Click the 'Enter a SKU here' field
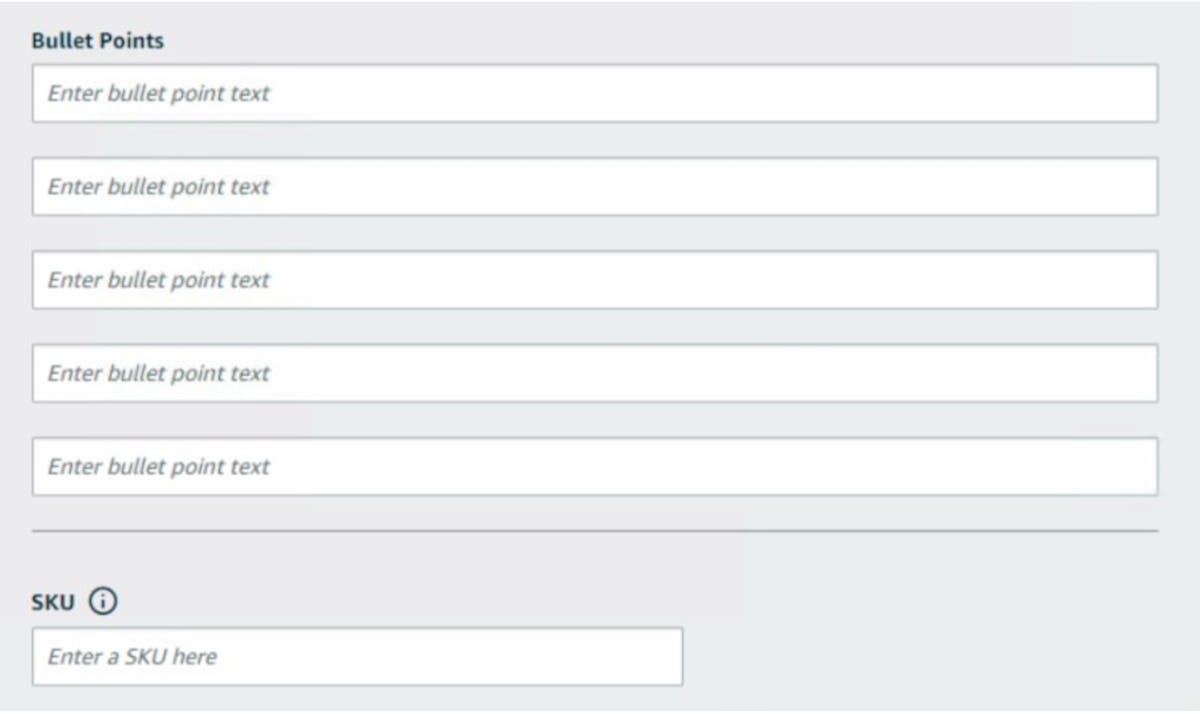Image resolution: width=1200 pixels, height=714 pixels. point(357,657)
